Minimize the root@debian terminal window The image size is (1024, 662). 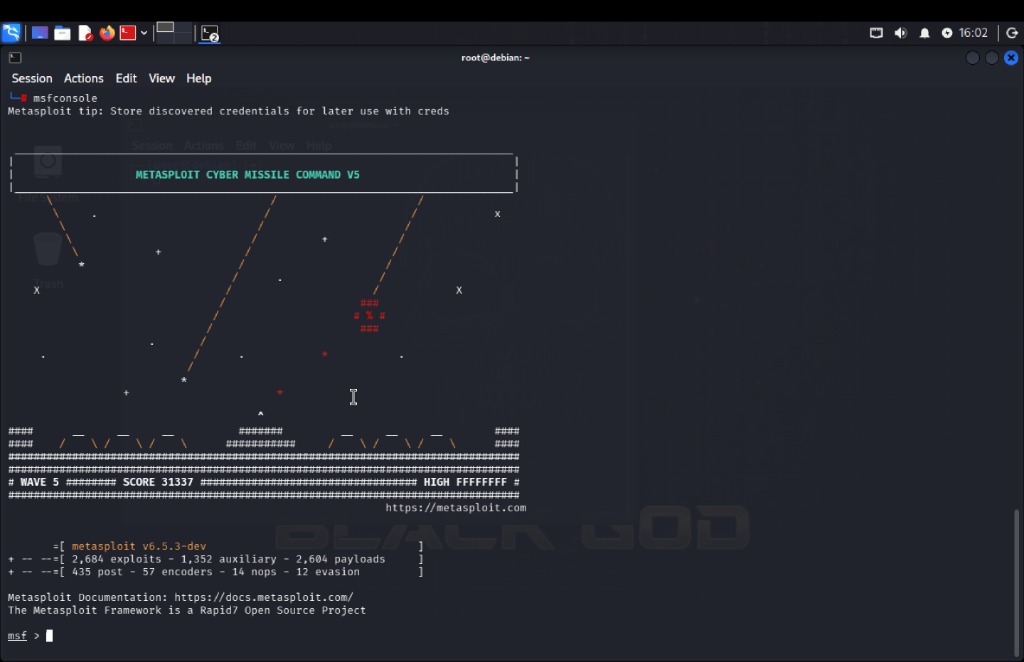[972, 57]
